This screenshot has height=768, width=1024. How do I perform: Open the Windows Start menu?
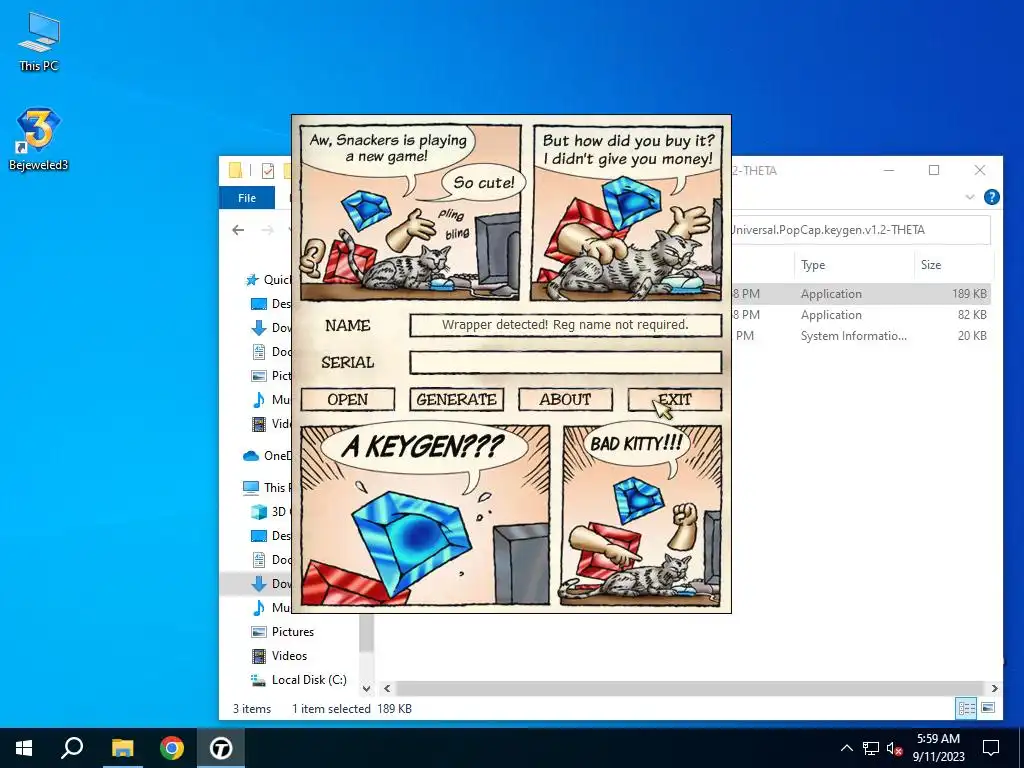24,748
